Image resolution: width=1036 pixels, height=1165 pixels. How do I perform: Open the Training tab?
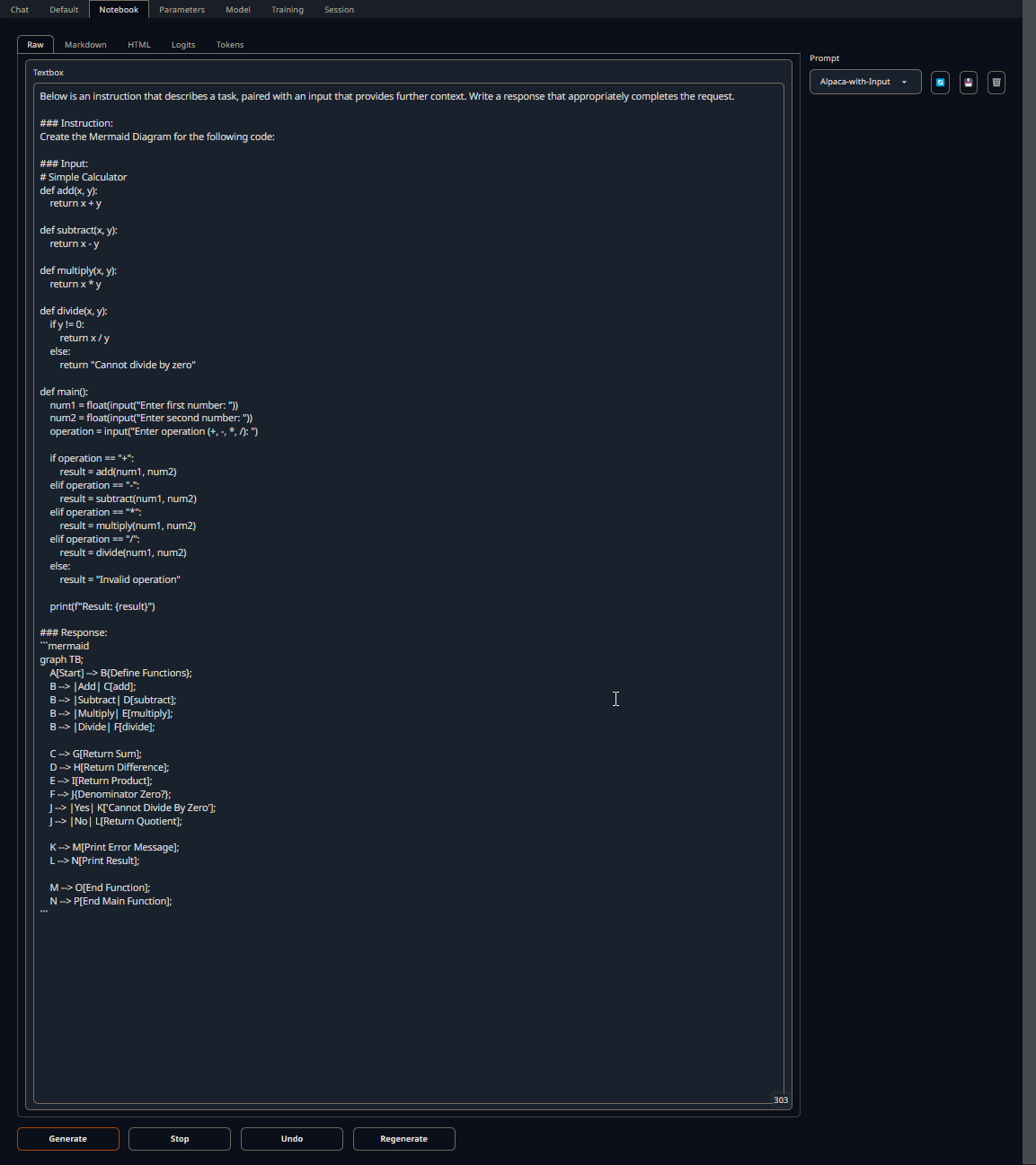coord(287,9)
